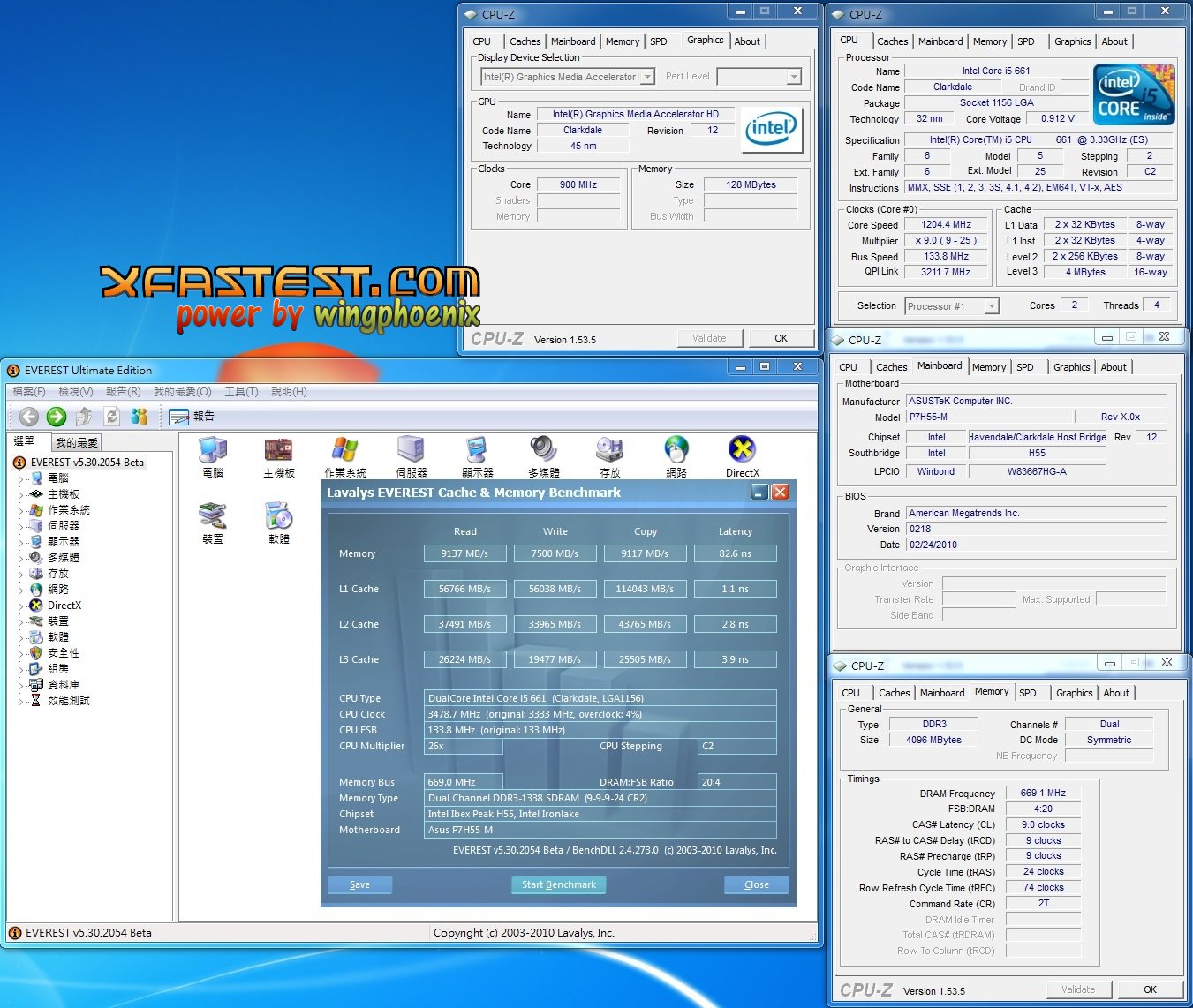Viewport: 1193px width, 1008px height.
Task: Click EVEREST up-level toolbar icon
Action: (x=84, y=417)
